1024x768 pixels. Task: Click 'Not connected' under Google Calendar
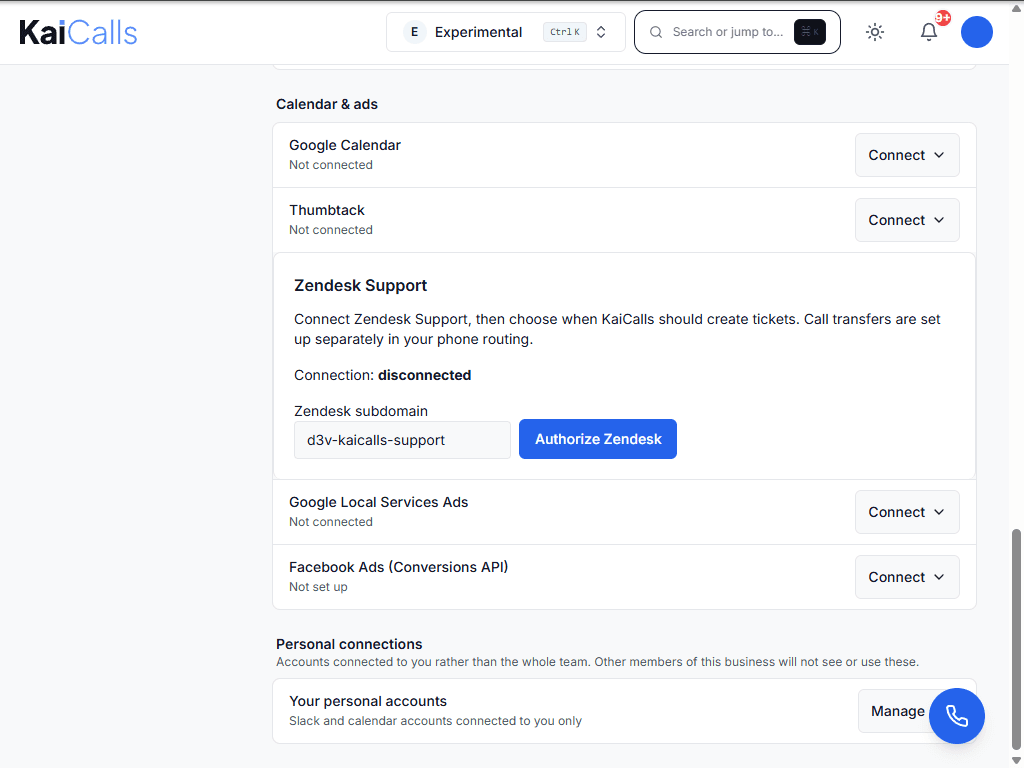point(331,165)
